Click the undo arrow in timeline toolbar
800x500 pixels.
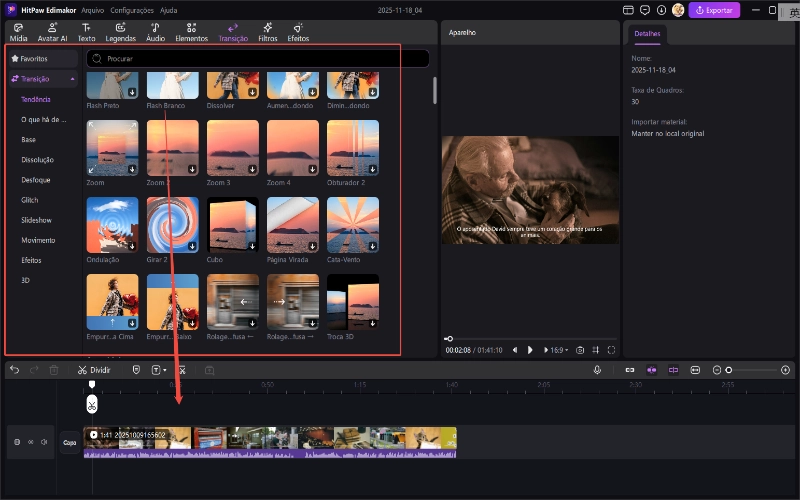(x=14, y=370)
